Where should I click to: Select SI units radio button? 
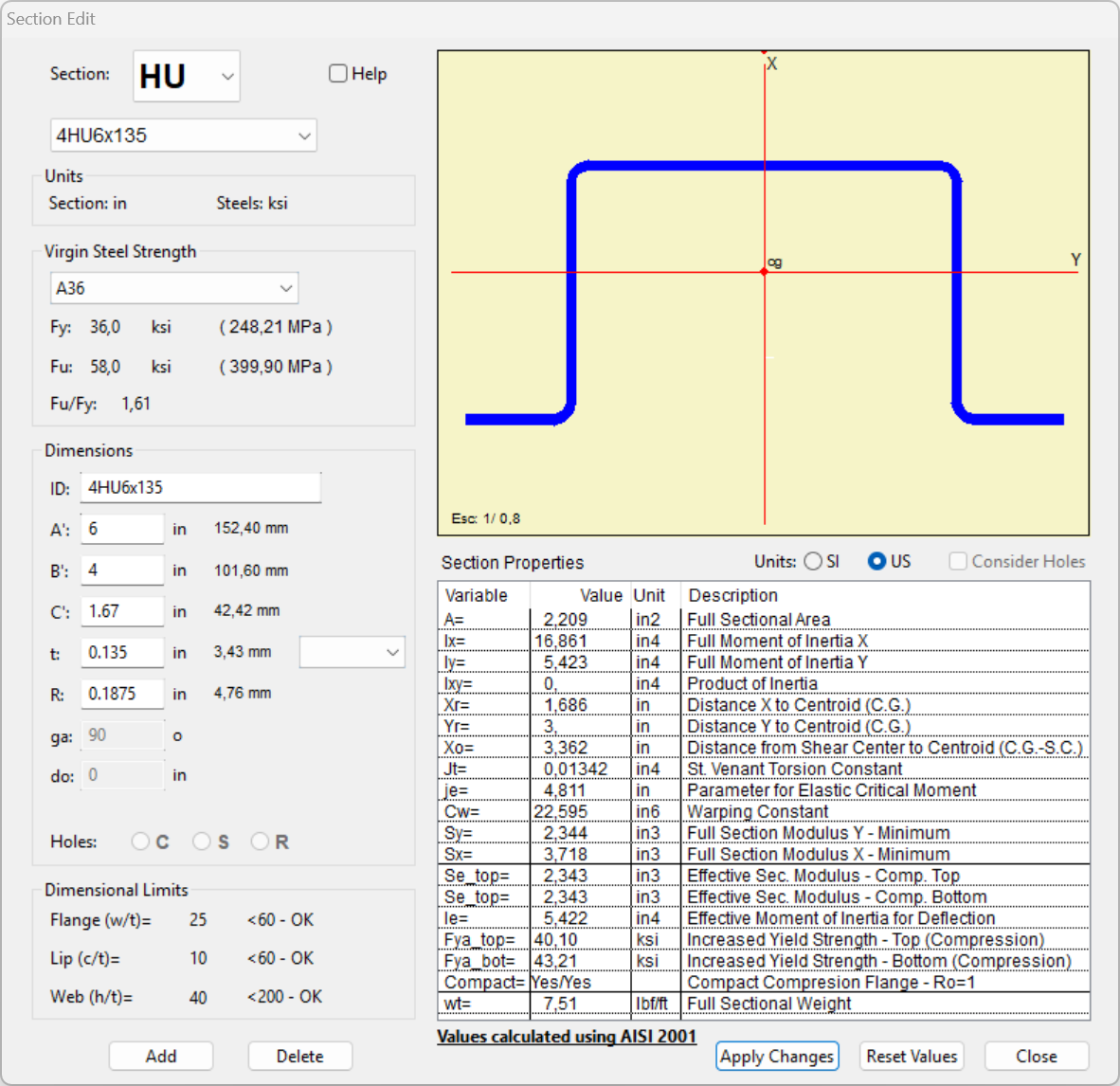pyautogui.click(x=813, y=561)
